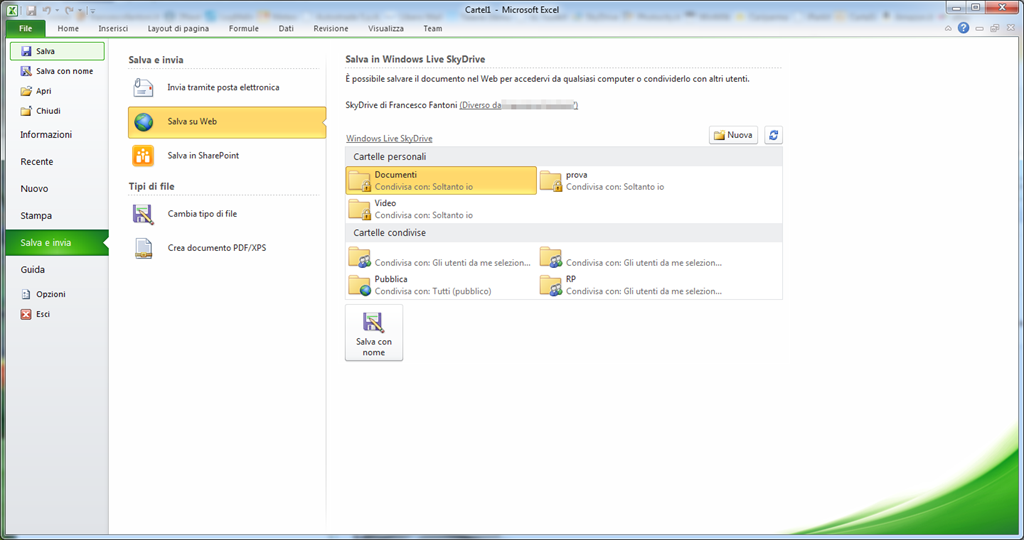Image resolution: width=1024 pixels, height=540 pixels.
Task: Open the Team ribbon tab
Action: [432, 29]
